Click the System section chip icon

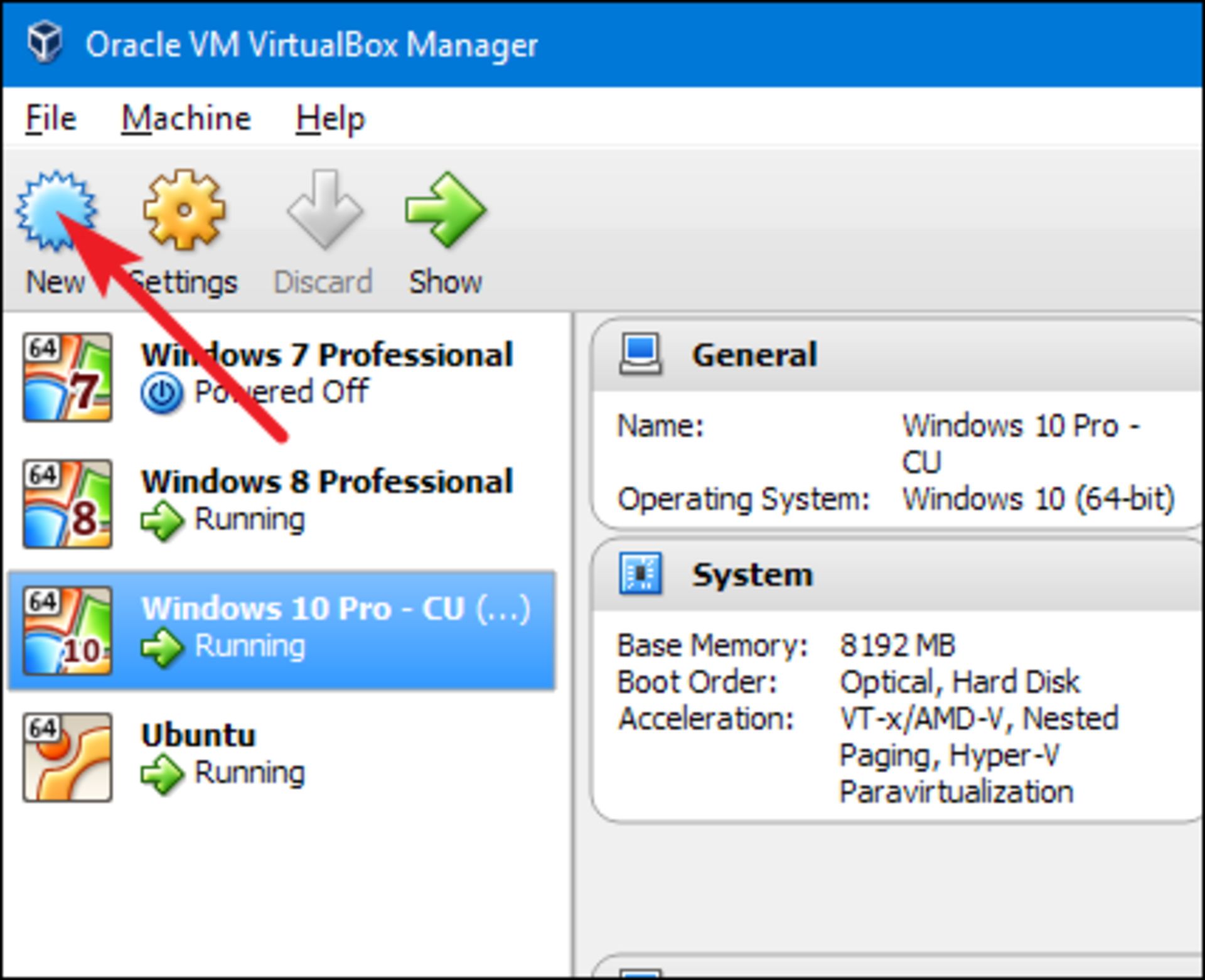[x=640, y=573]
